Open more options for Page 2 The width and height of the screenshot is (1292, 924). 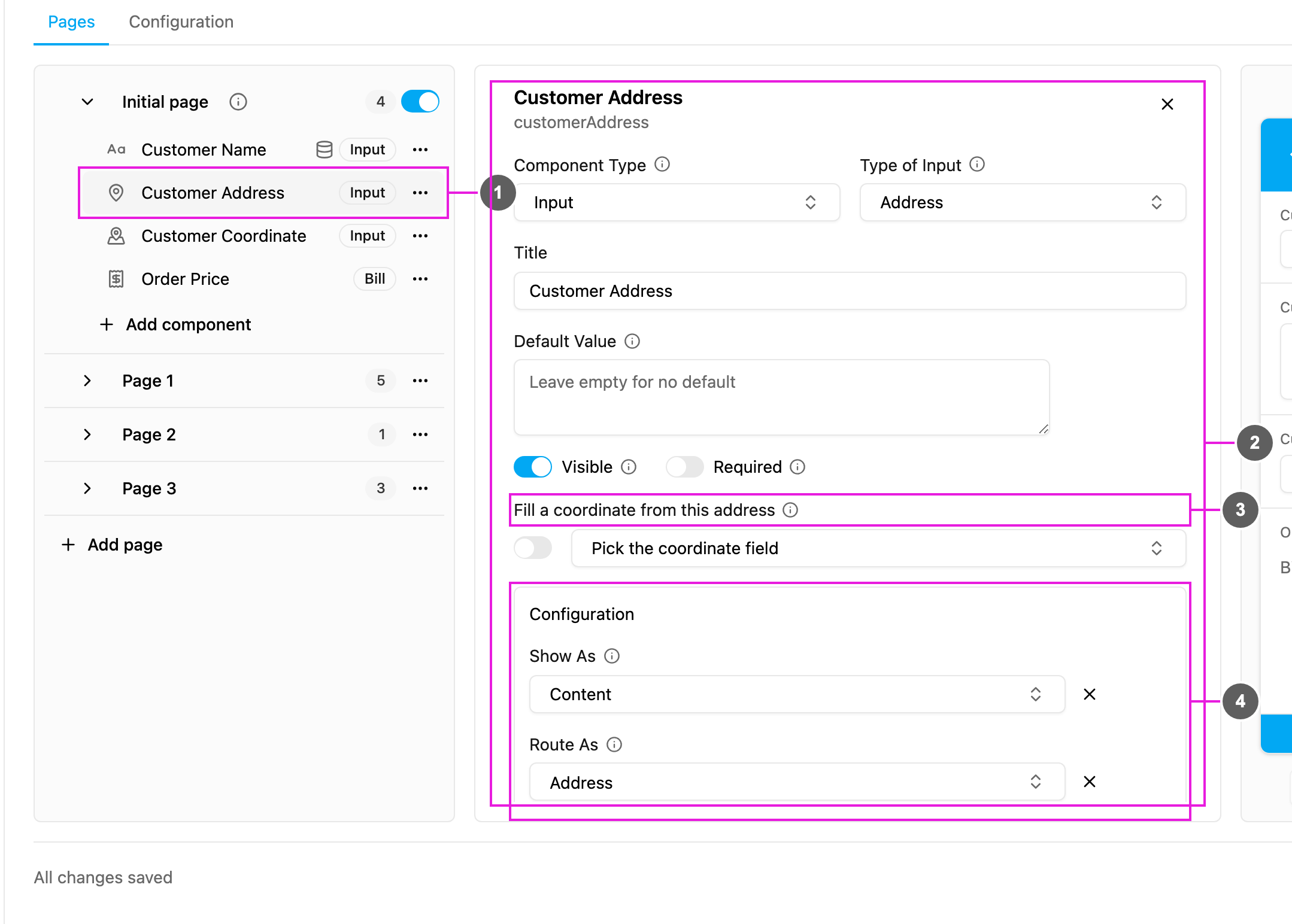[x=420, y=434]
